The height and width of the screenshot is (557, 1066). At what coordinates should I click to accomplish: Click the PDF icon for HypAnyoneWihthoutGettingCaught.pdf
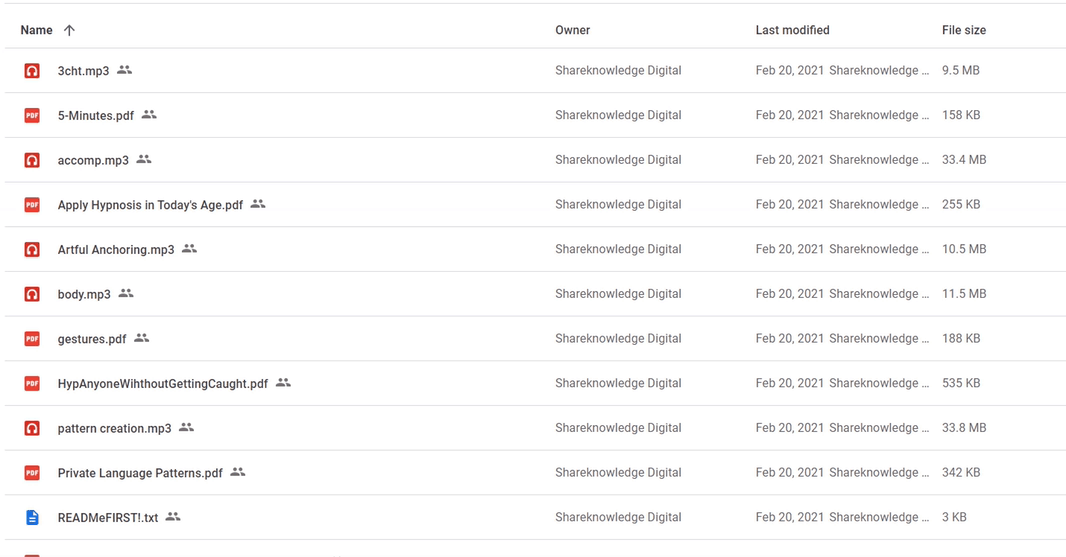[32, 384]
